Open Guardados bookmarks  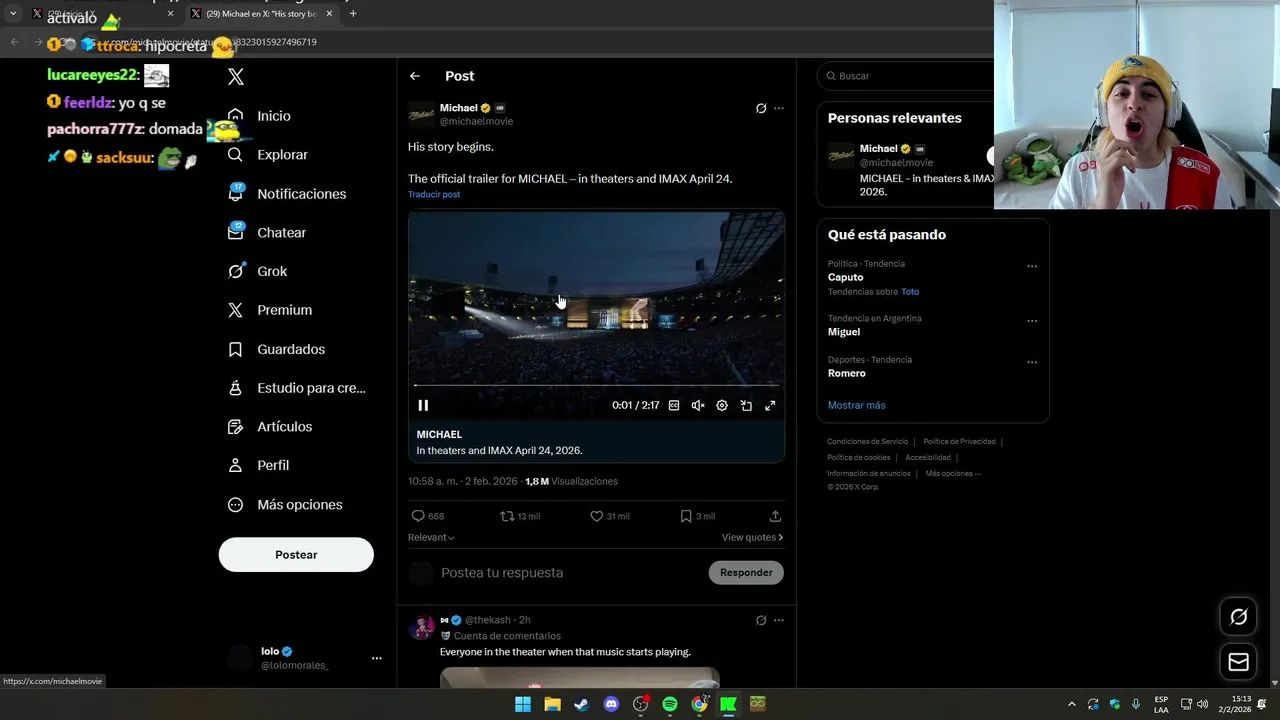click(276, 349)
